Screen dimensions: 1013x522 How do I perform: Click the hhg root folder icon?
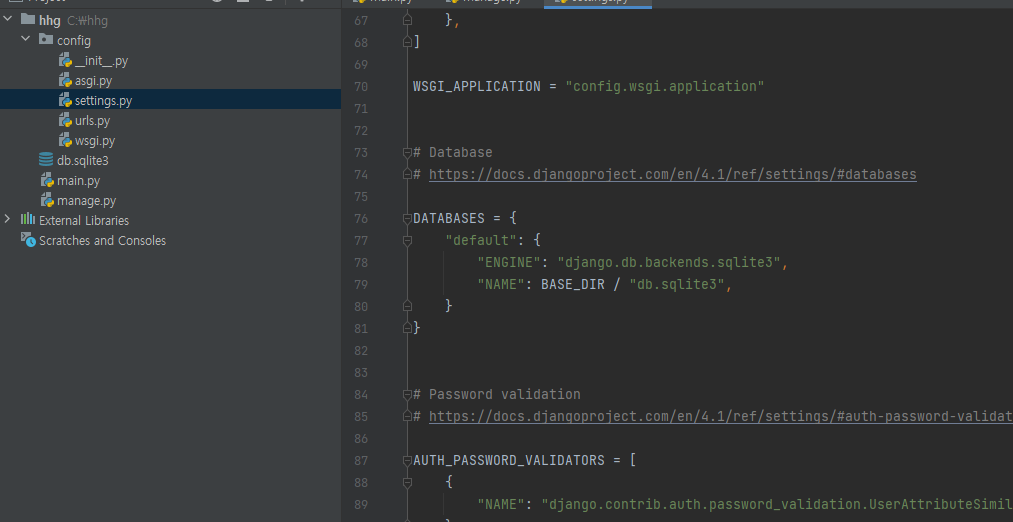tap(28, 19)
